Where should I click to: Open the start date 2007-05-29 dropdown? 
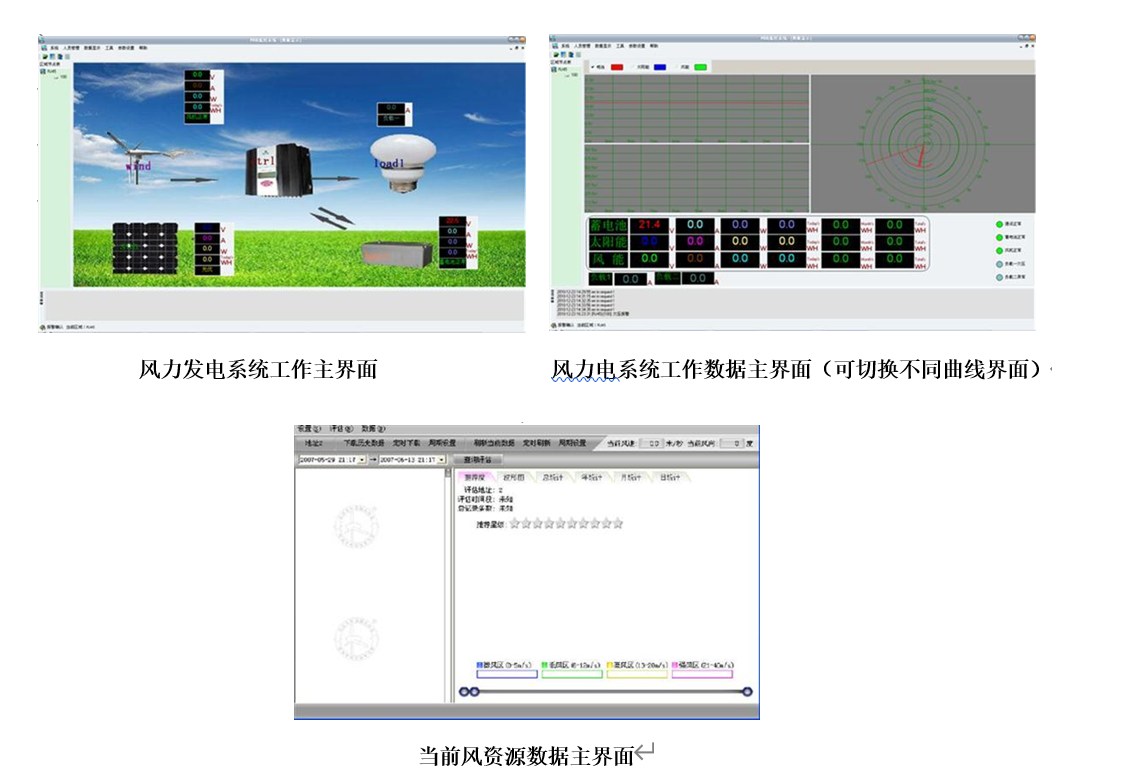(x=362, y=460)
